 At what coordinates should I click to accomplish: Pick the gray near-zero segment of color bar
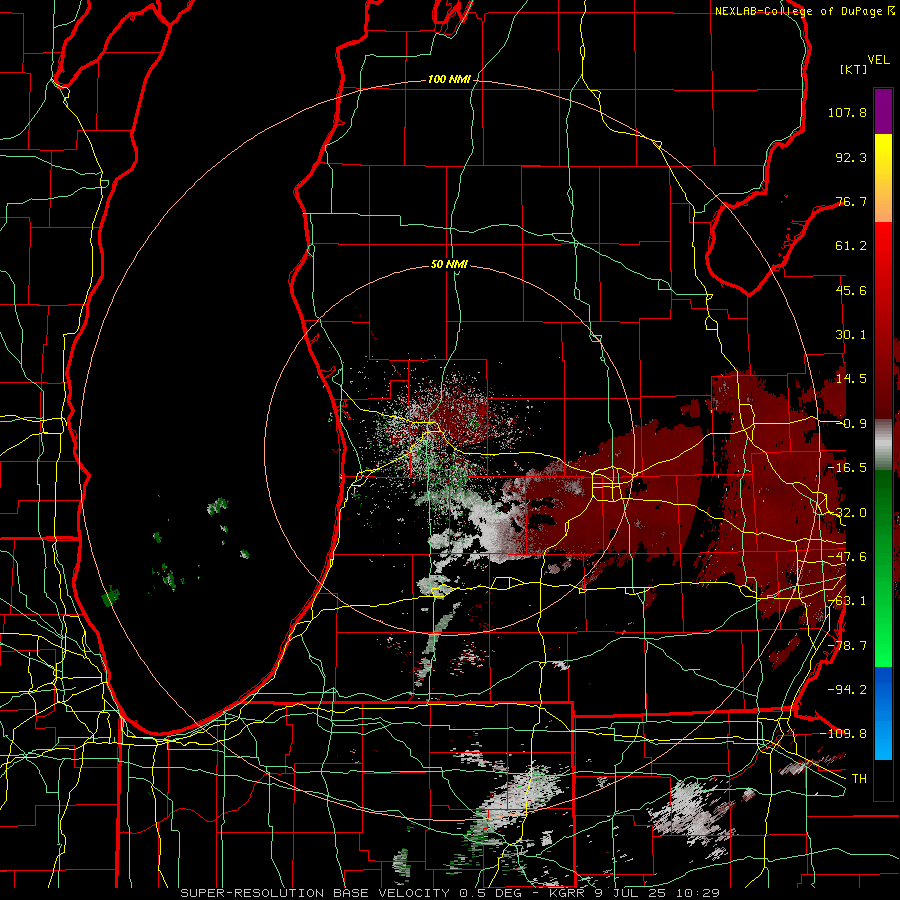(x=883, y=445)
